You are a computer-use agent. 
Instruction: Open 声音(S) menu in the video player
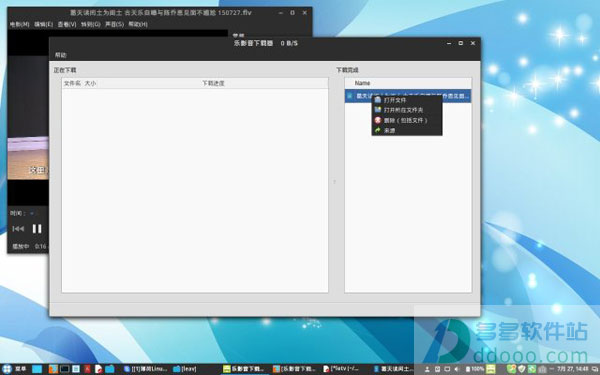point(114,24)
